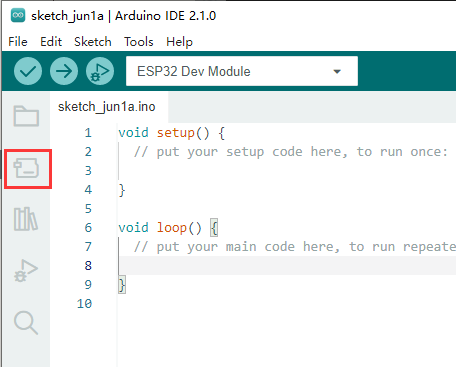The height and width of the screenshot is (367, 456).
Task: Open the Library Manager books icon
Action: pyautogui.click(x=26, y=219)
